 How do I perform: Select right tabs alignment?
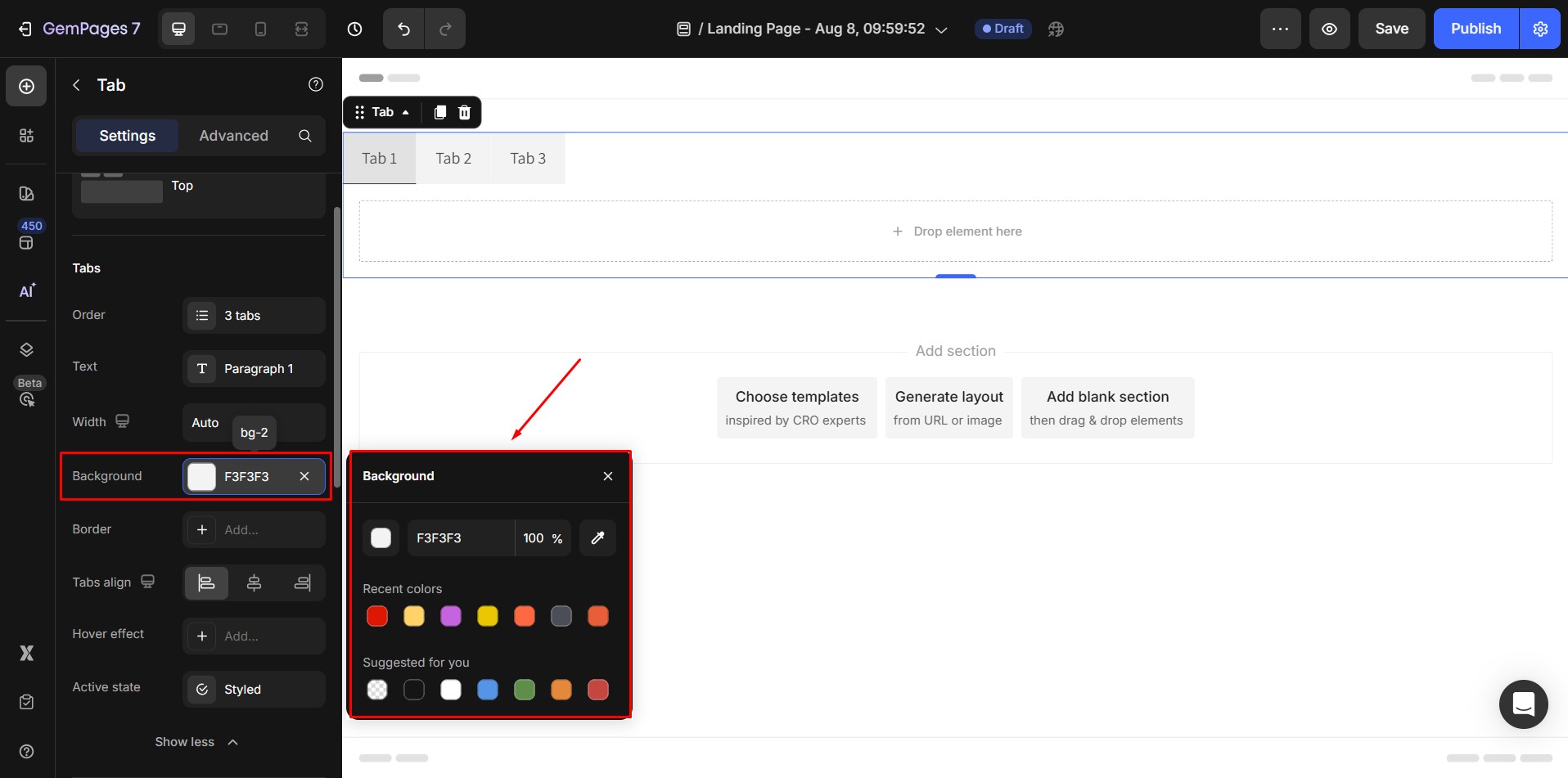pyautogui.click(x=302, y=582)
